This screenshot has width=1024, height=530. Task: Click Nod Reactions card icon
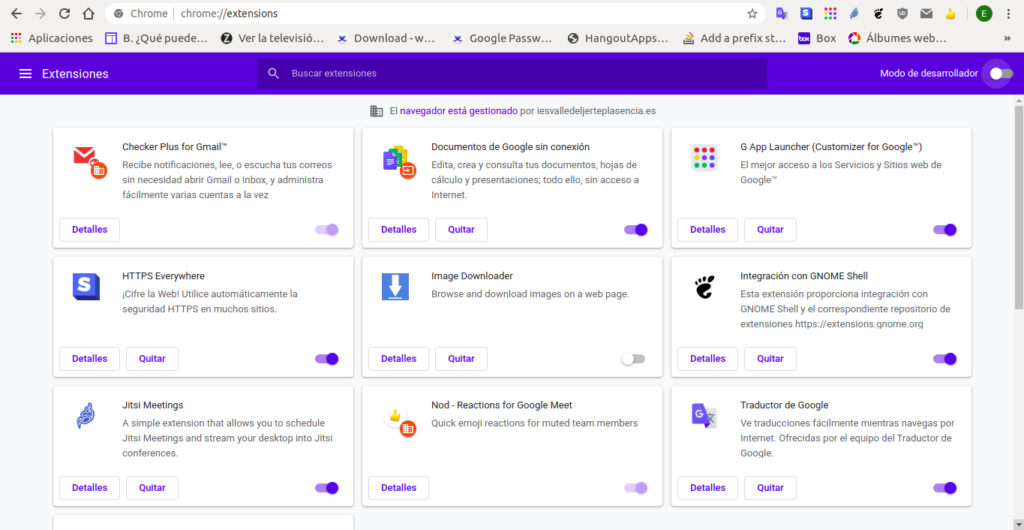[x=399, y=420]
